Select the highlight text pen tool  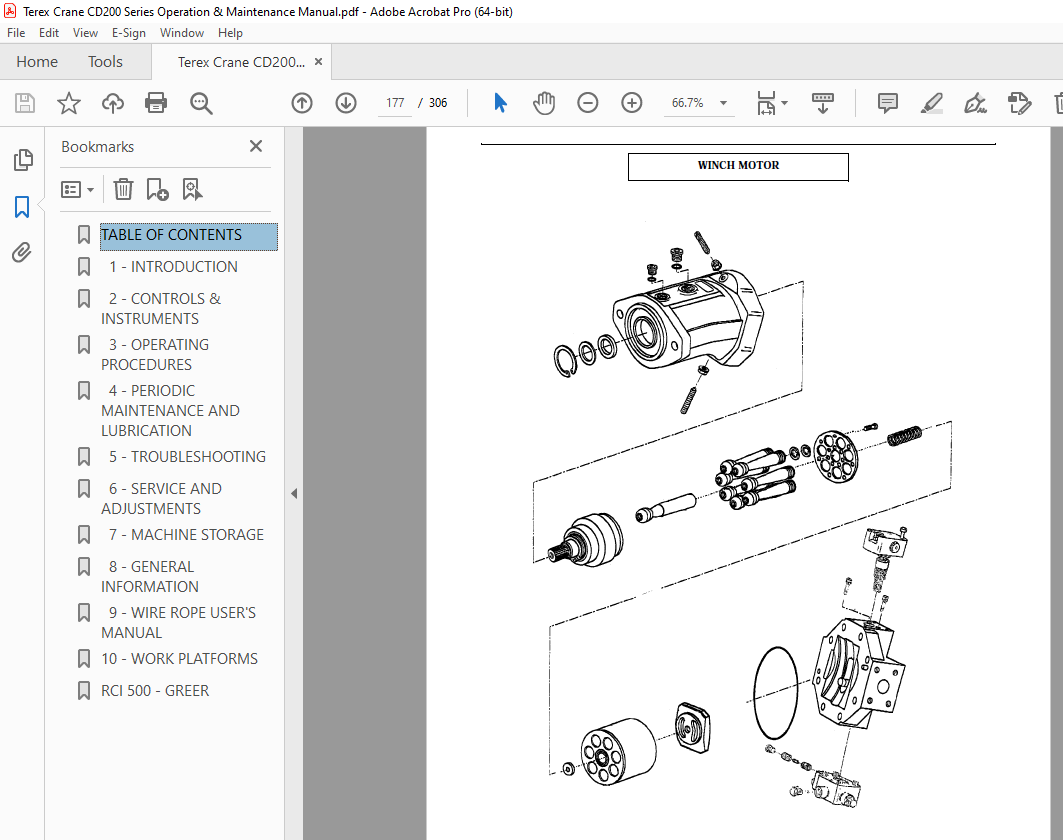pos(931,103)
